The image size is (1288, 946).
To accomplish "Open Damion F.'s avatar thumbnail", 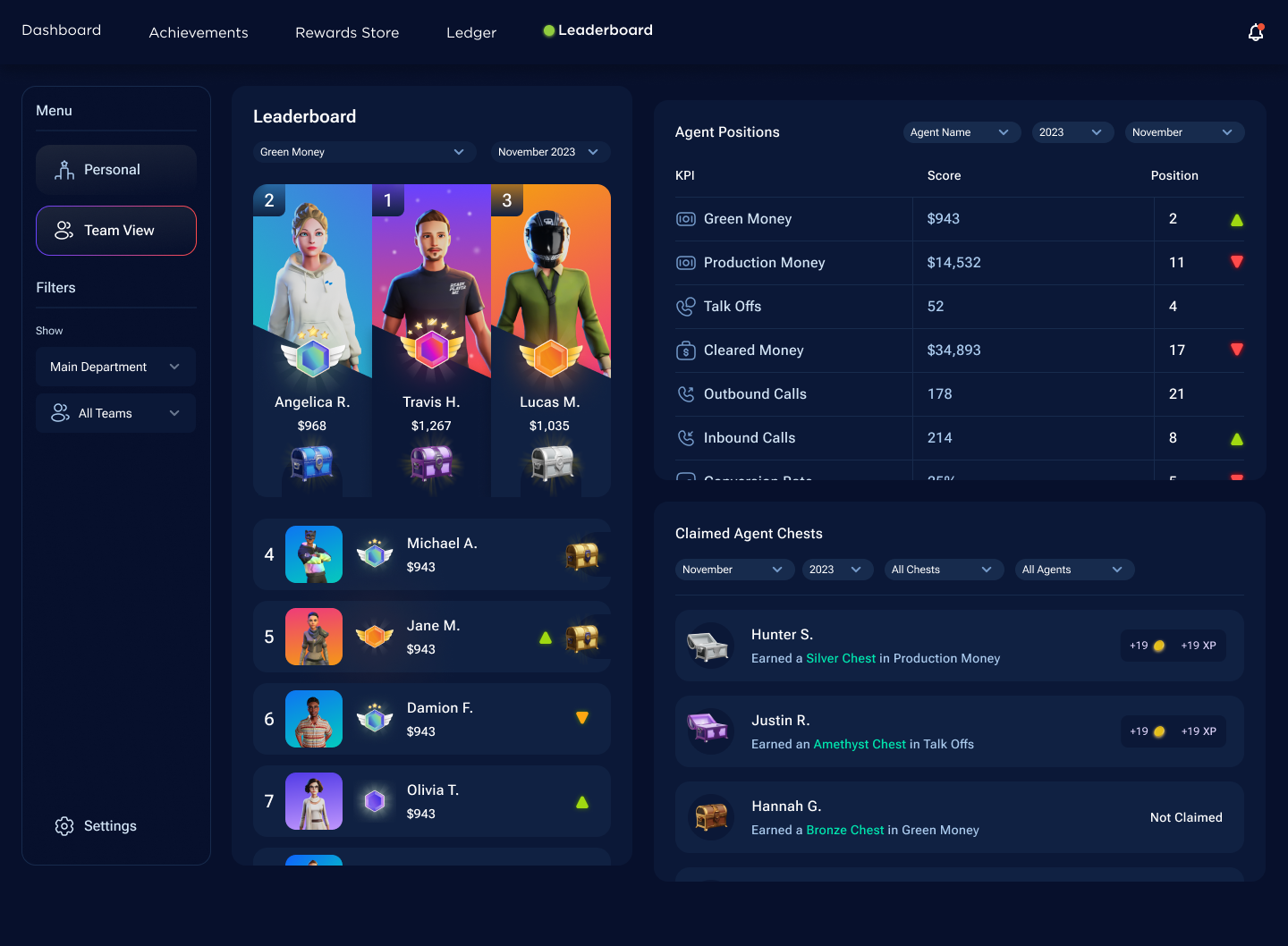I will [x=314, y=719].
